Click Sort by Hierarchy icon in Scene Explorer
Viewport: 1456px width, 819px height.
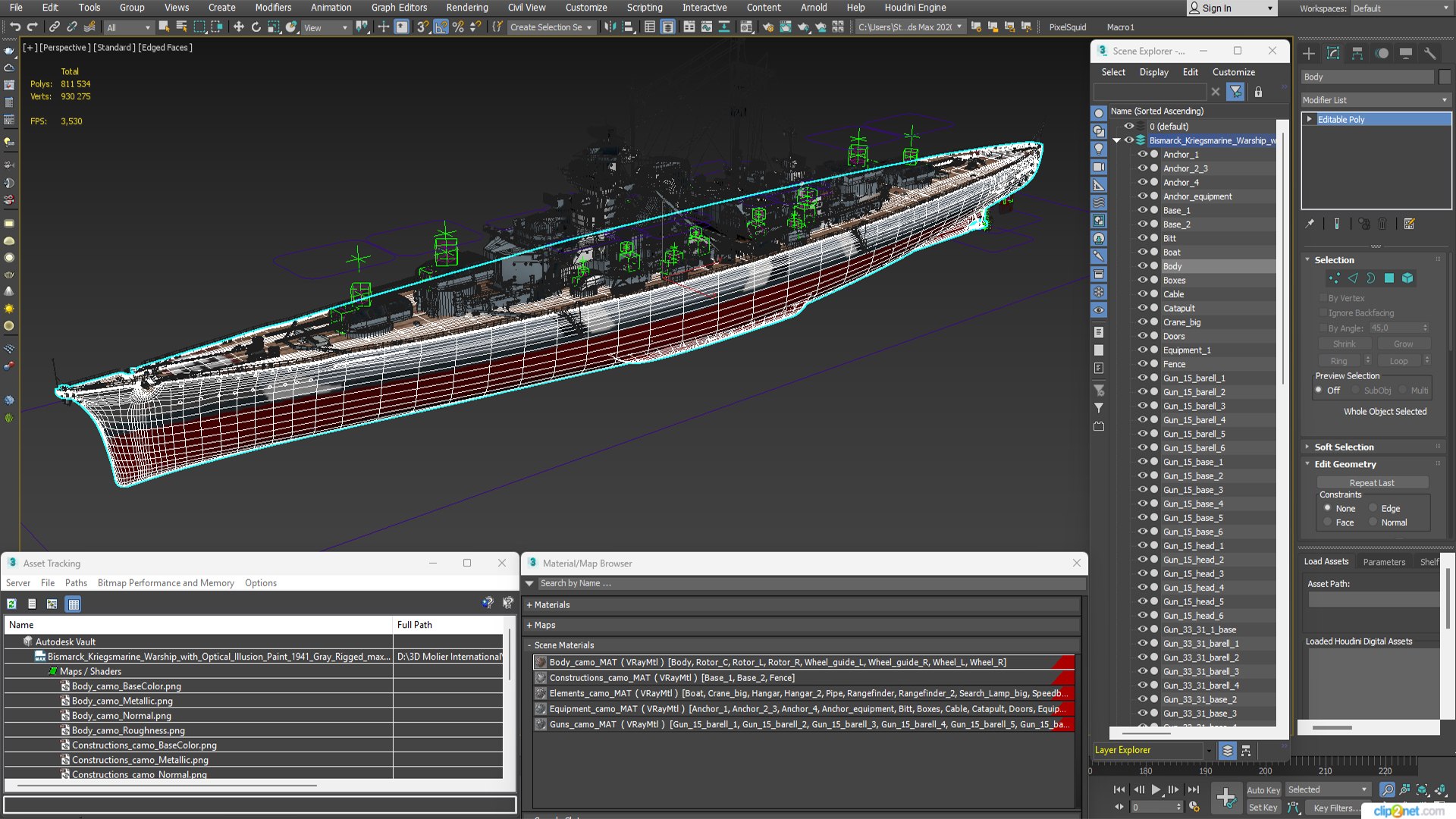1246,750
